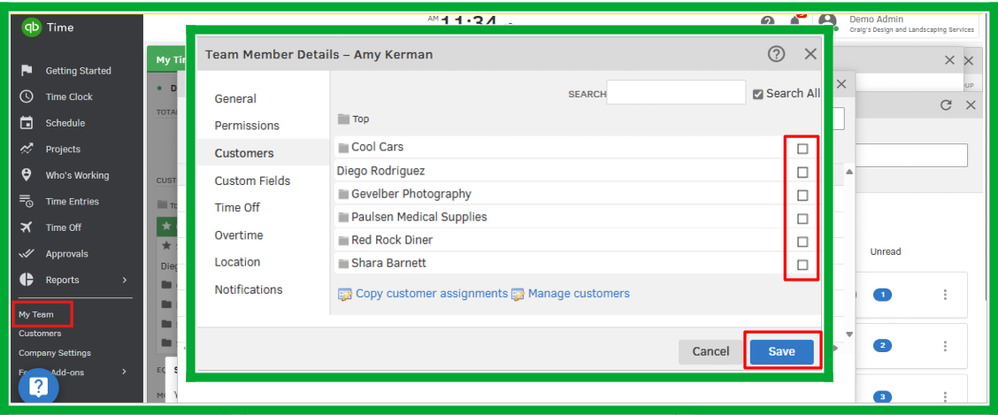Select the Overtime tab
The width and height of the screenshot is (998, 415).
pyautogui.click(x=239, y=235)
